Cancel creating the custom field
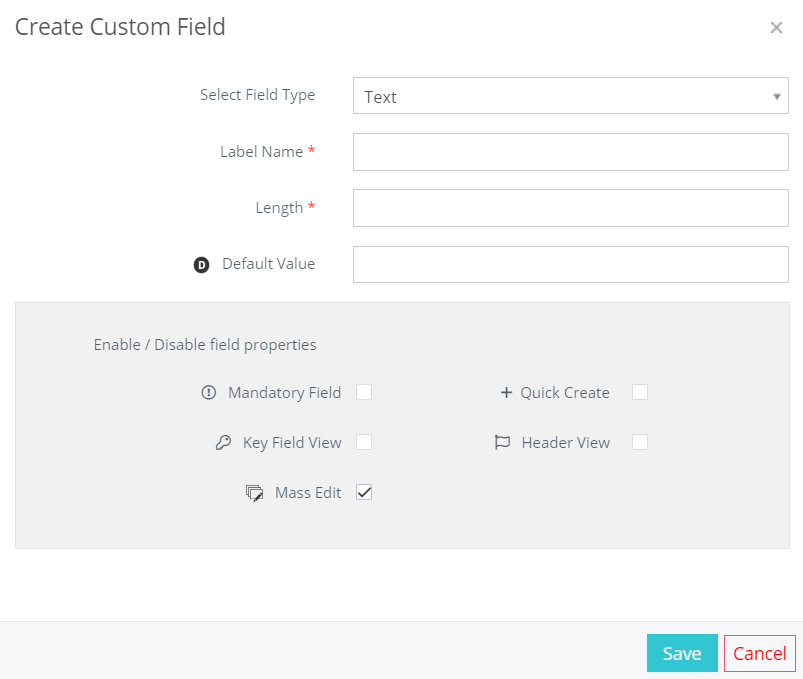 759,653
